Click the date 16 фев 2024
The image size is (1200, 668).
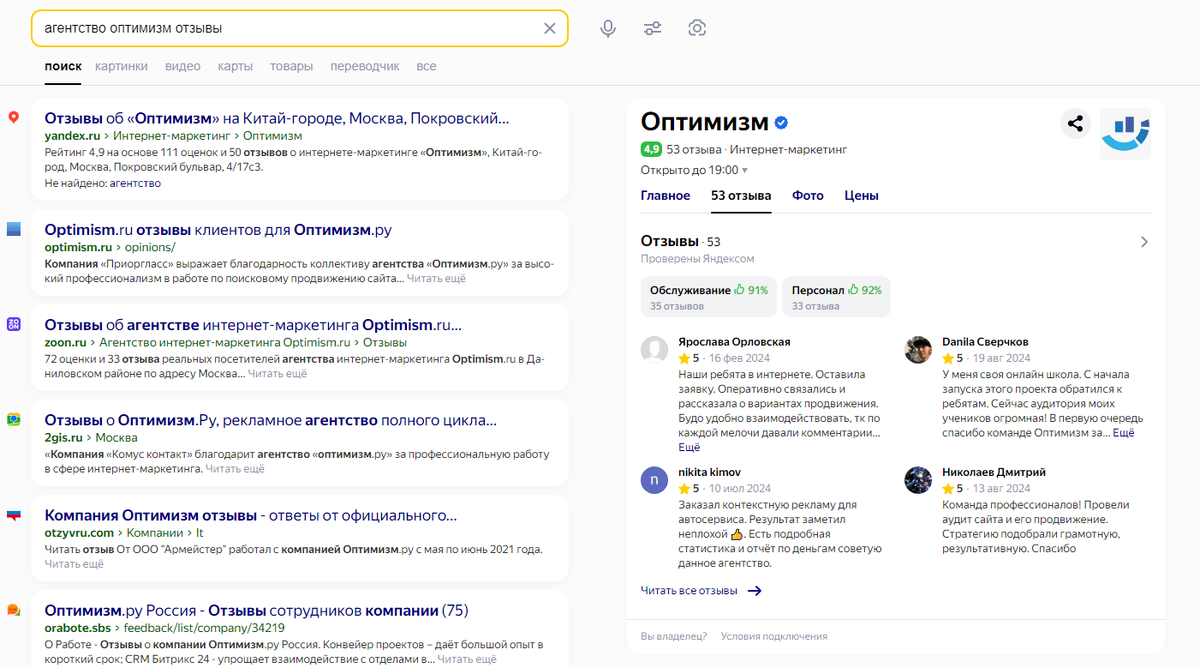click(740, 358)
